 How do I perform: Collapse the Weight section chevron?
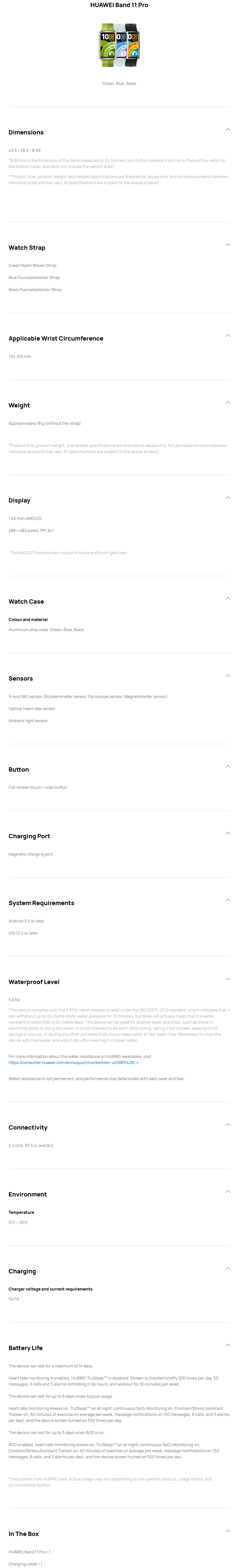click(227, 402)
